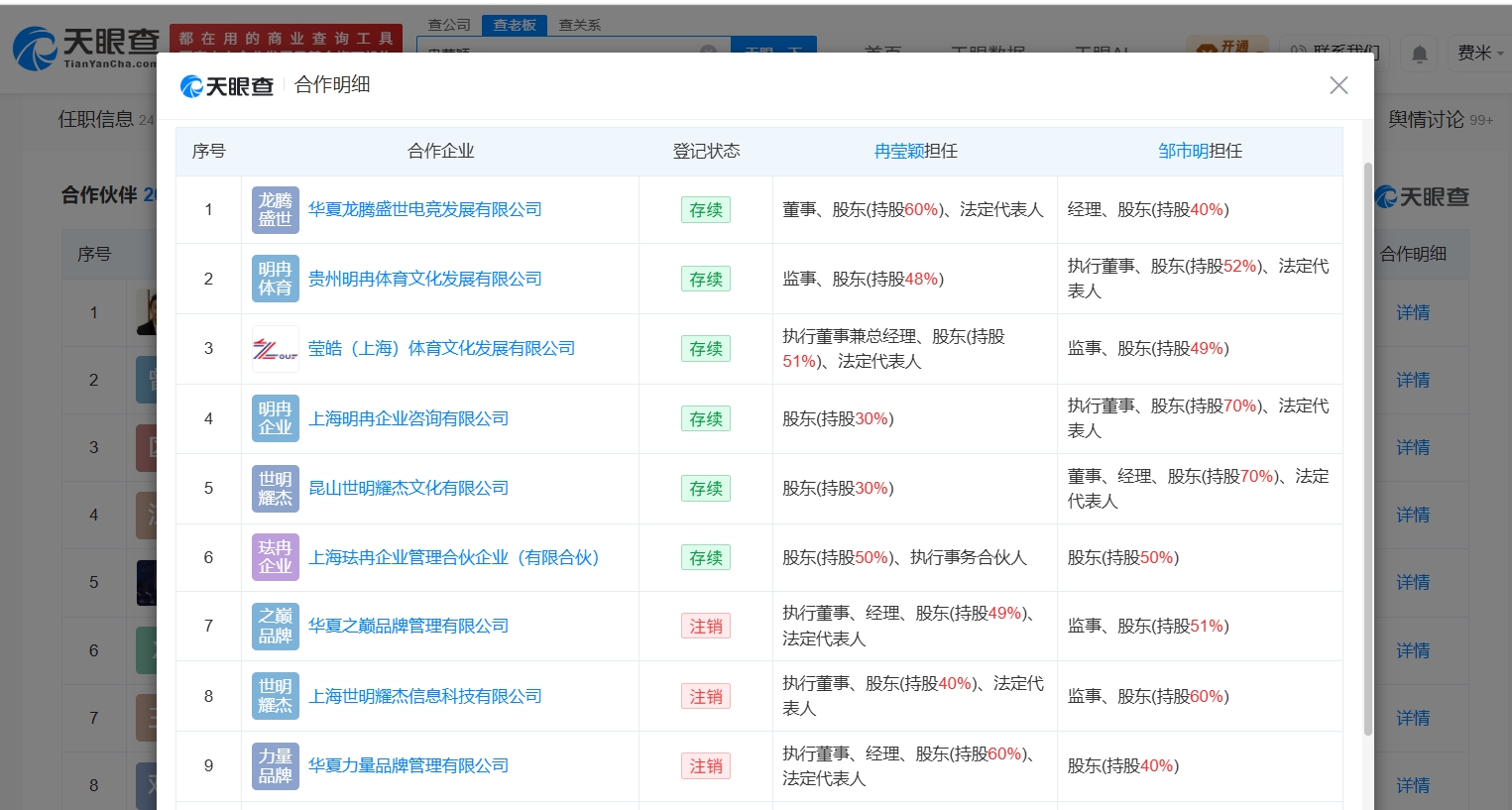The height and width of the screenshot is (810, 1512).
Task: Click the 世明耀杰 logo for 上海世明耀杰信息科技有限公司
Action: click(x=275, y=696)
